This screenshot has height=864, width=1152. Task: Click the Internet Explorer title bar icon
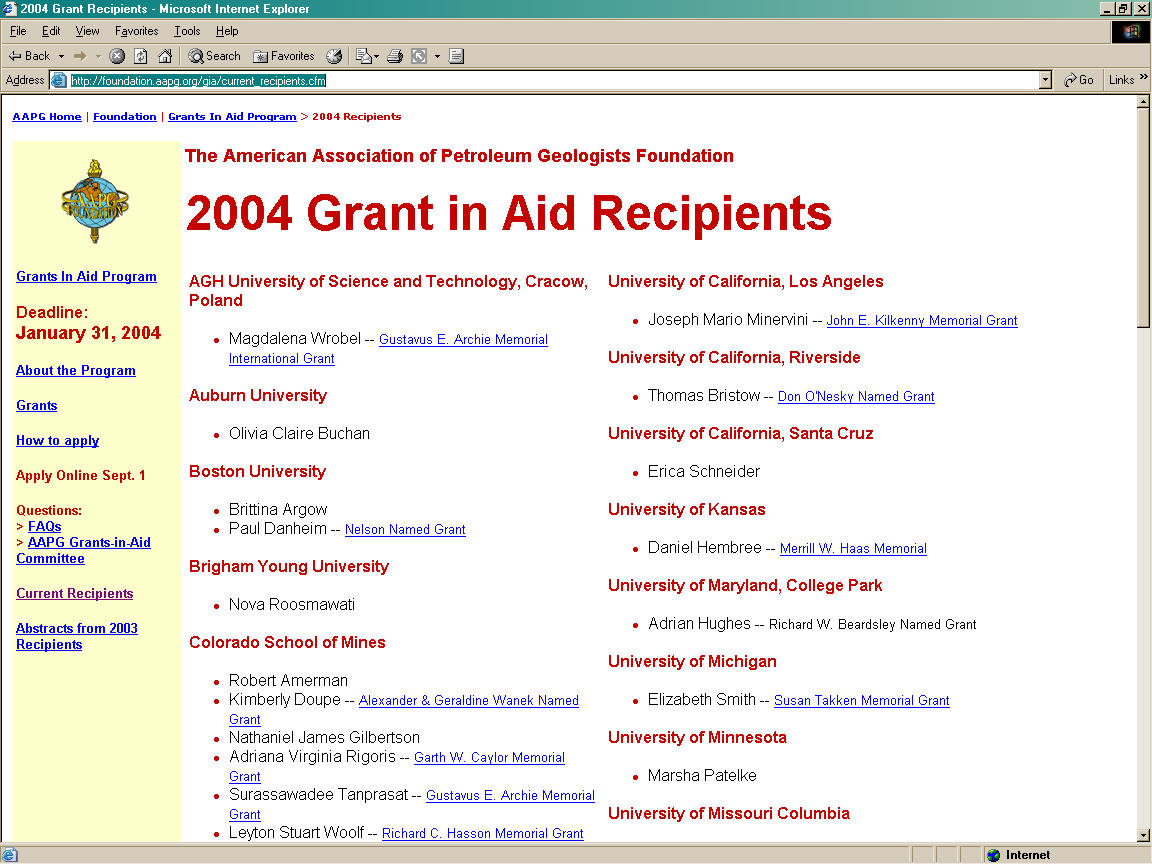tap(9, 9)
